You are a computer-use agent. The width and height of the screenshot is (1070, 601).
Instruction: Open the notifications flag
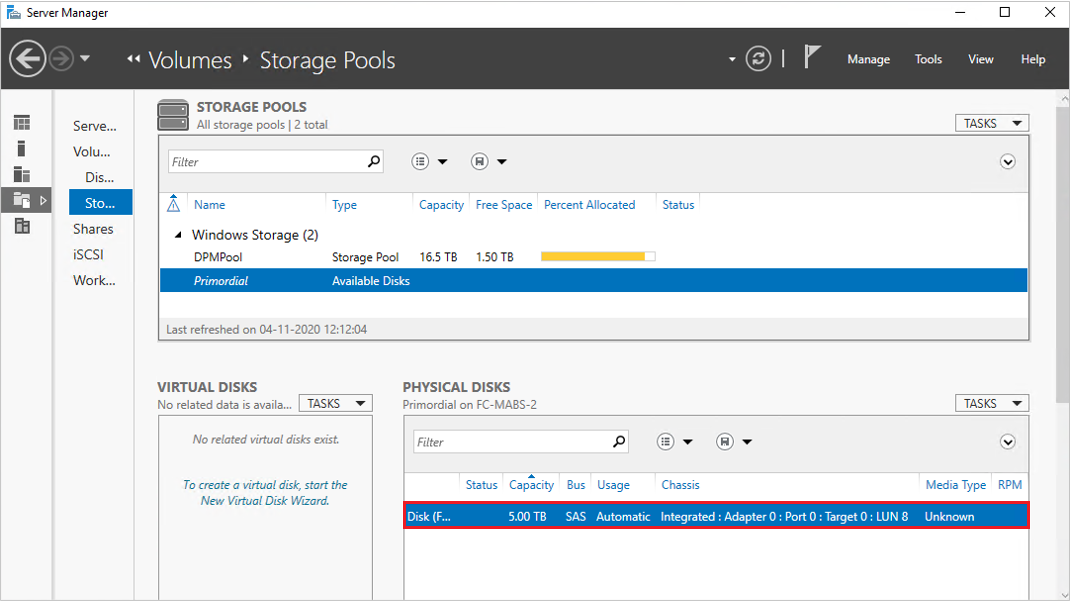[812, 58]
